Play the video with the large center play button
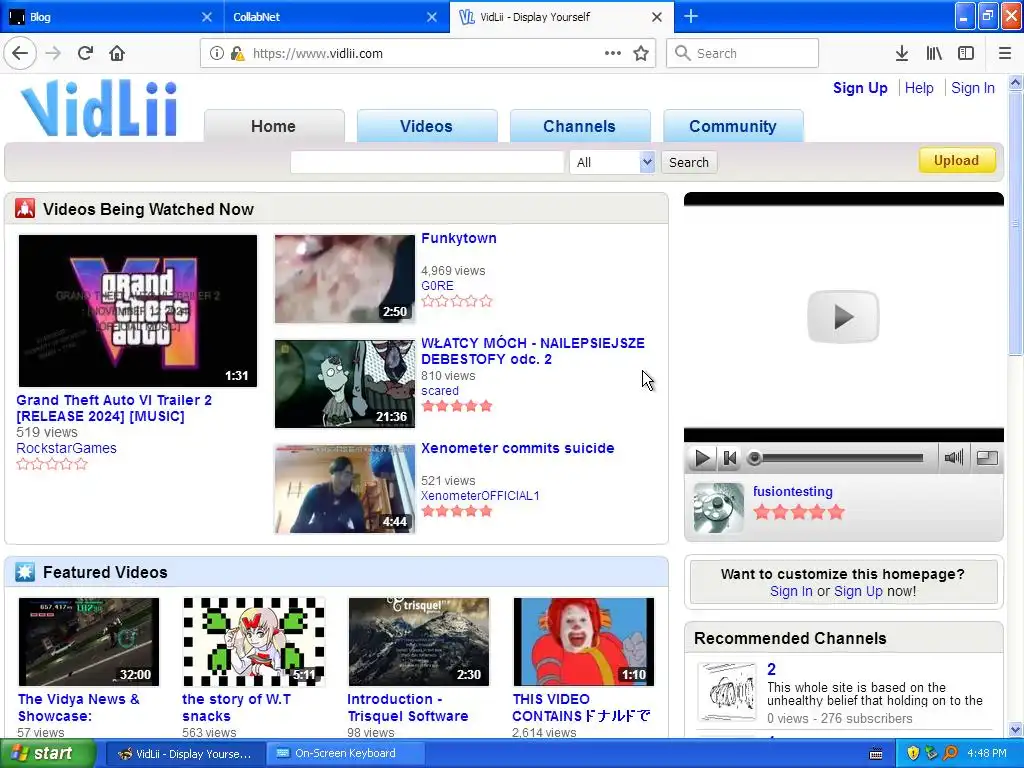Viewport: 1024px width, 768px height. pyautogui.click(x=843, y=317)
